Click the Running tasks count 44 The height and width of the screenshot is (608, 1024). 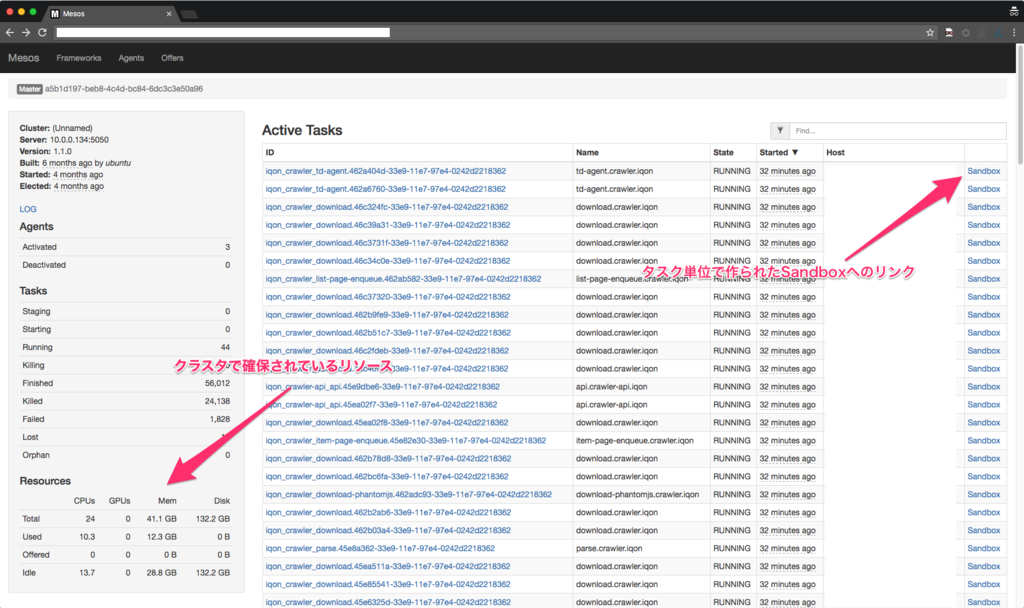pos(225,347)
